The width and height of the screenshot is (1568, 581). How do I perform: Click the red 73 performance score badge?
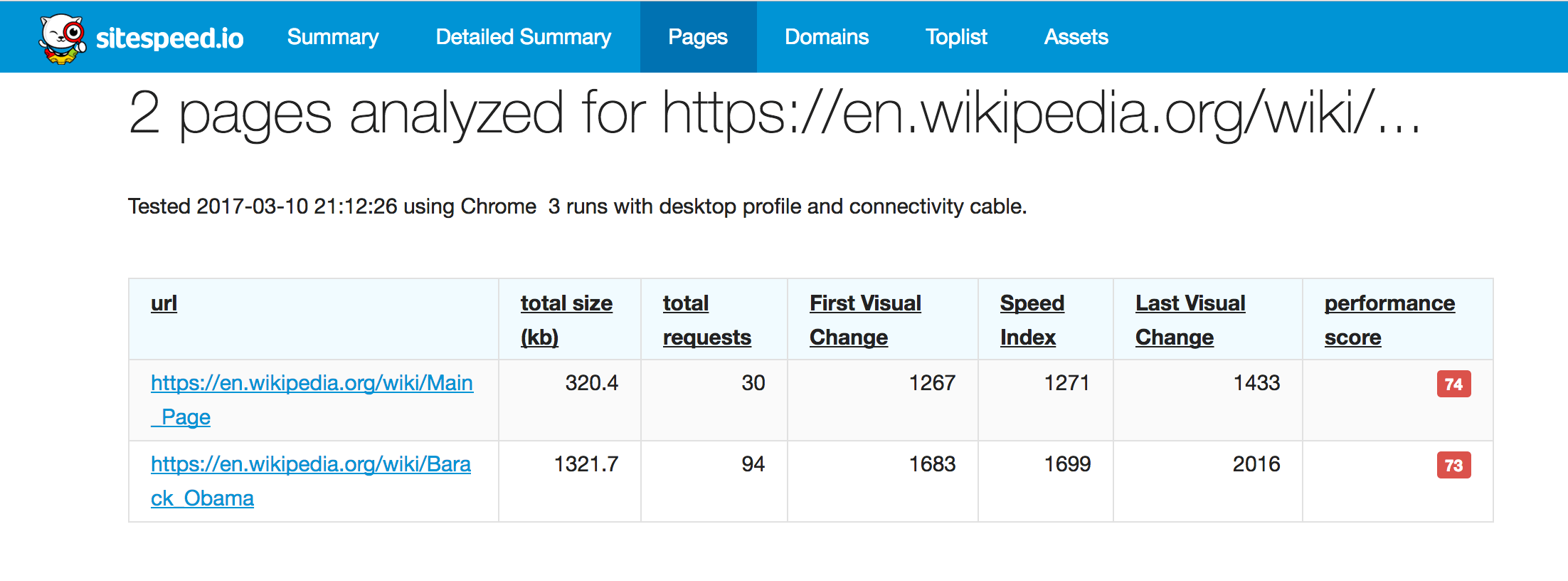pos(1453,466)
